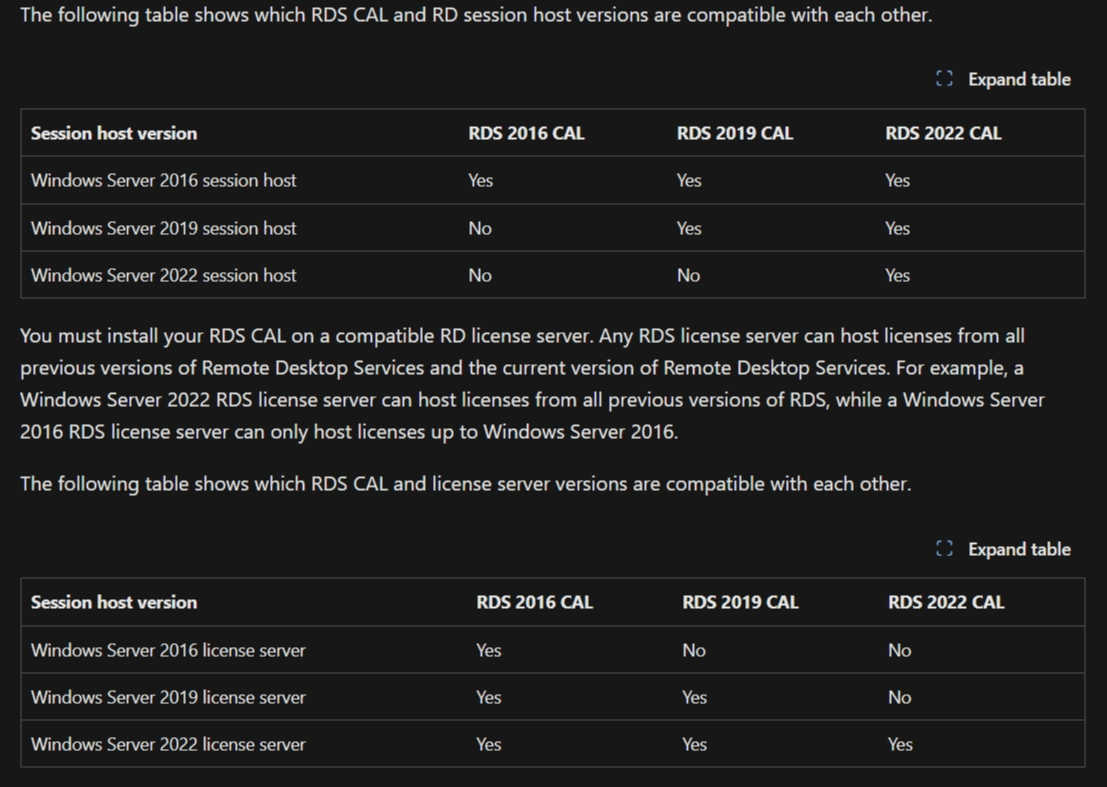Click the expand icon above the second table
The image size is (1107, 787).
click(944, 549)
